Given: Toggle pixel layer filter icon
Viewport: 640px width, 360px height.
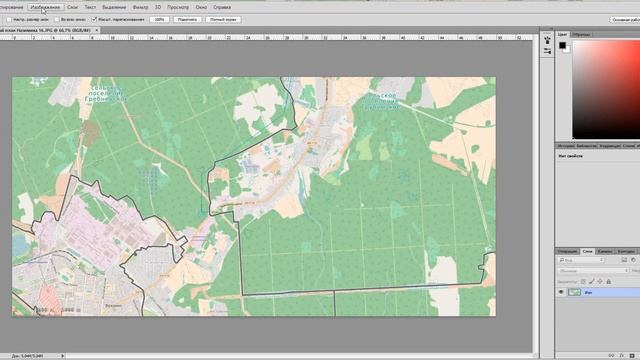Looking at the screenshot, I should pos(624,260).
